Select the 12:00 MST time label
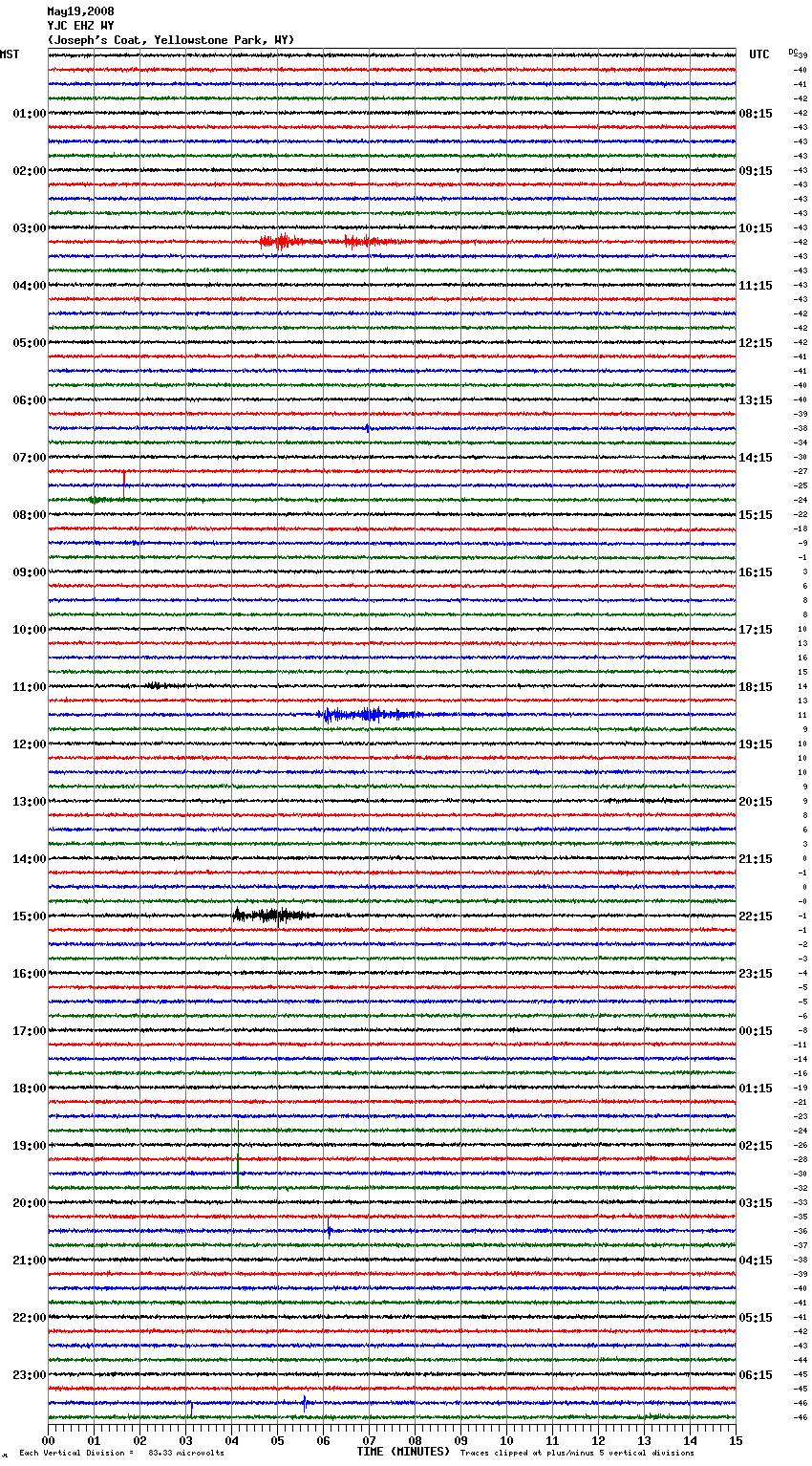This screenshot has width=812, height=1466. tap(29, 744)
